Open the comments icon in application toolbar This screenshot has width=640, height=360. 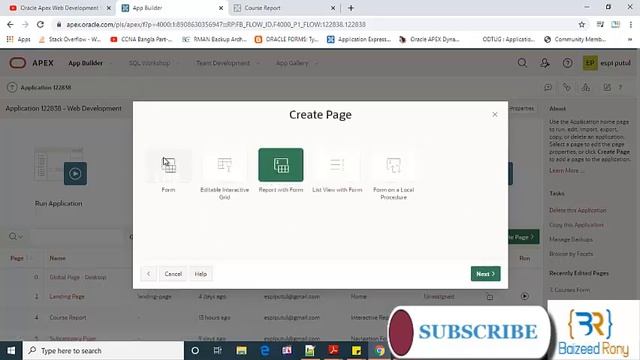[x=548, y=87]
